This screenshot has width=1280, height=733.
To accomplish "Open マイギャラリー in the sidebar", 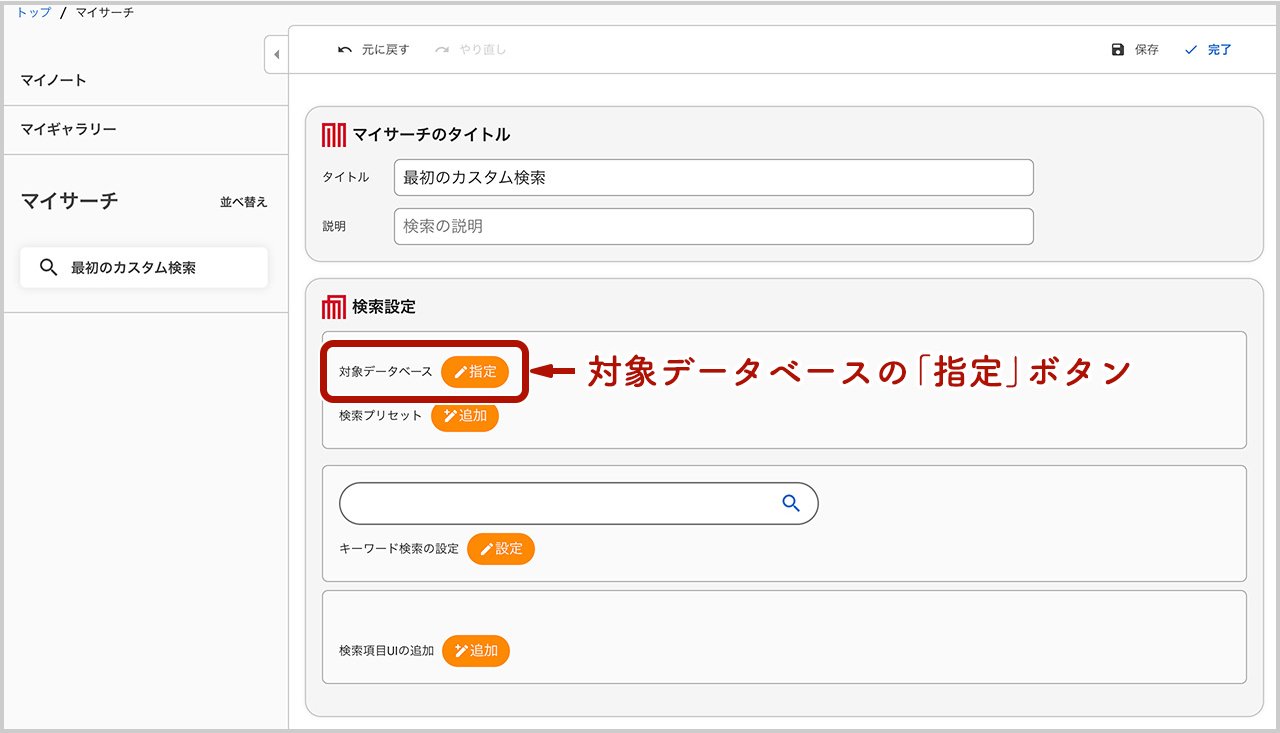I will (69, 130).
